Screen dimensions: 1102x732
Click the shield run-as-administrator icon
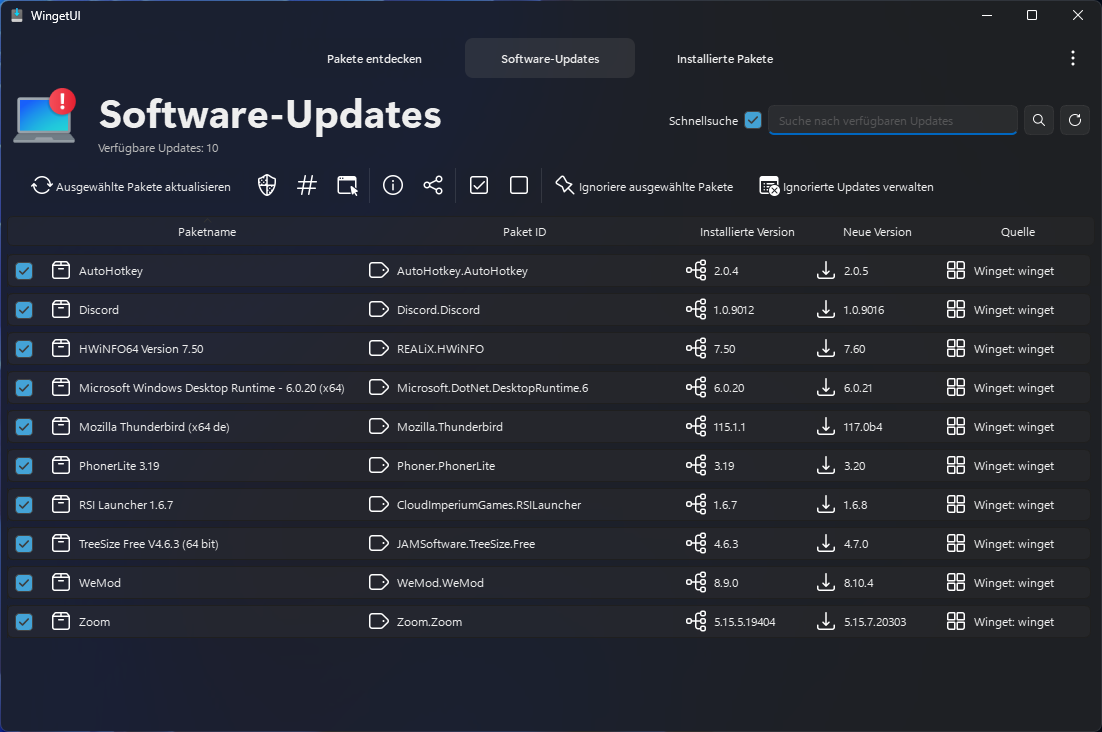pos(267,185)
